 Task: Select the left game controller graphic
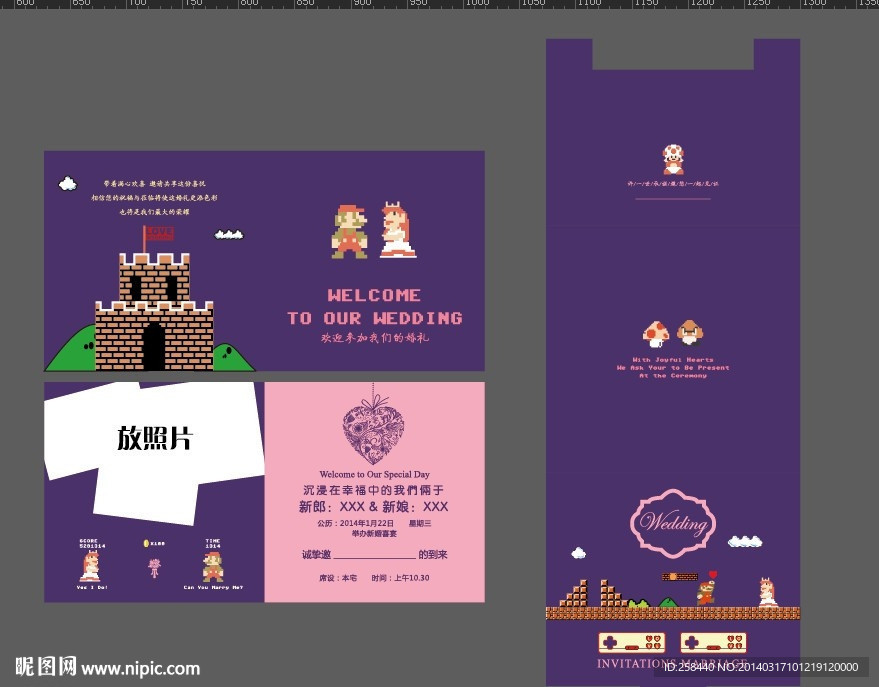632,643
